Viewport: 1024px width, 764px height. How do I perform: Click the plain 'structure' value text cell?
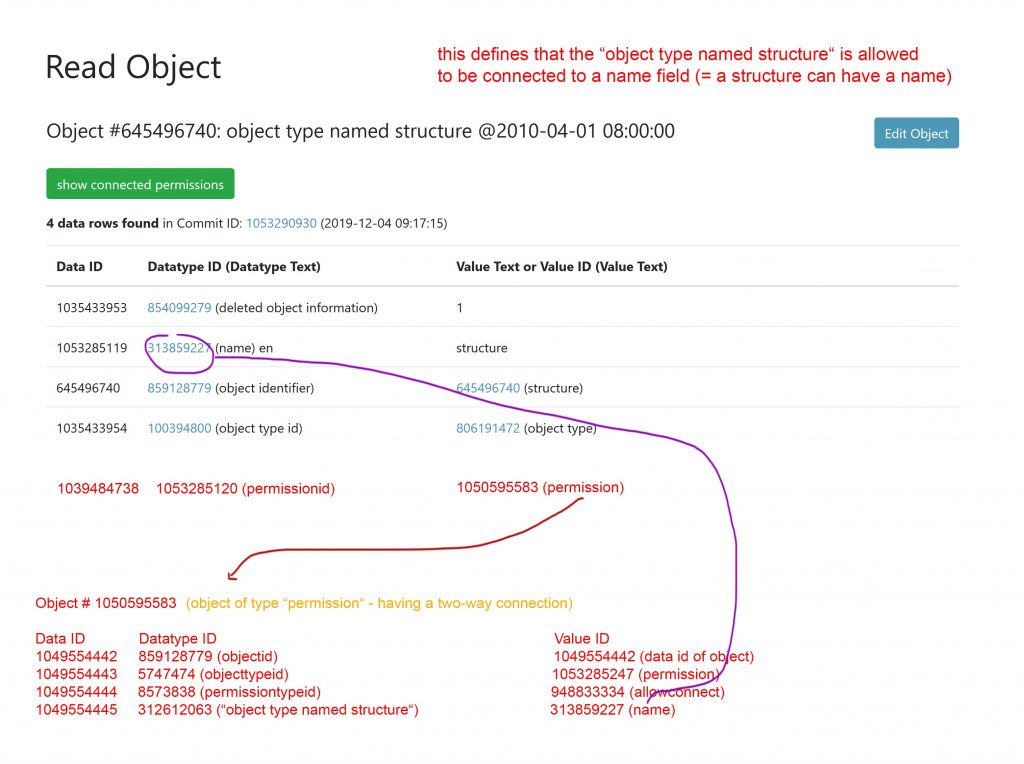coord(481,348)
